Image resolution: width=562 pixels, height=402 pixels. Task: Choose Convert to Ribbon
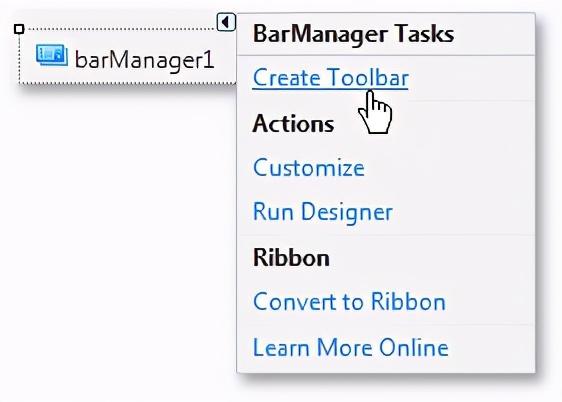tap(349, 302)
